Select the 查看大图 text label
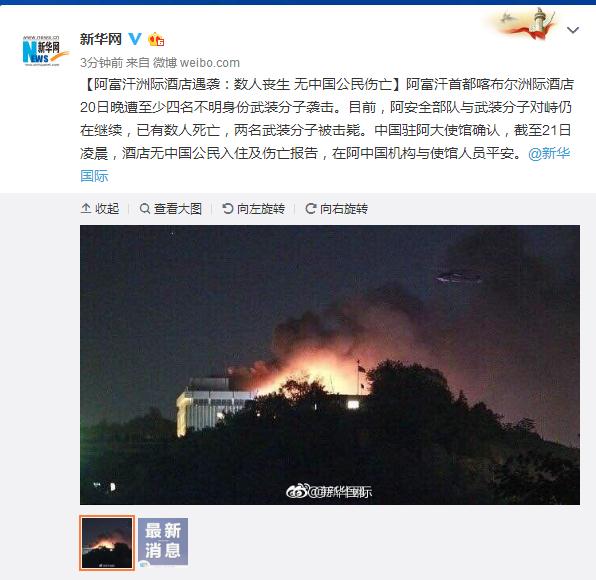This screenshot has width=596, height=580. click(178, 208)
